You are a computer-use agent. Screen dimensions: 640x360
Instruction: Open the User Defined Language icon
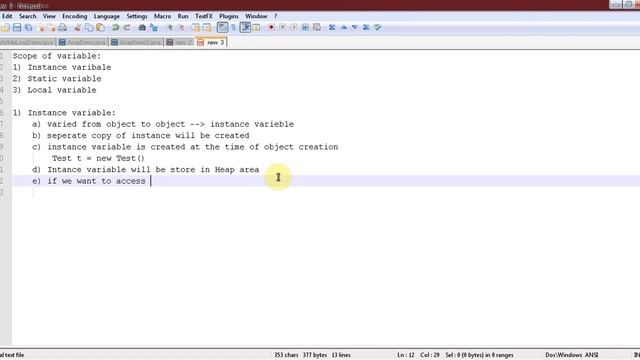pyautogui.click(x=256, y=27)
